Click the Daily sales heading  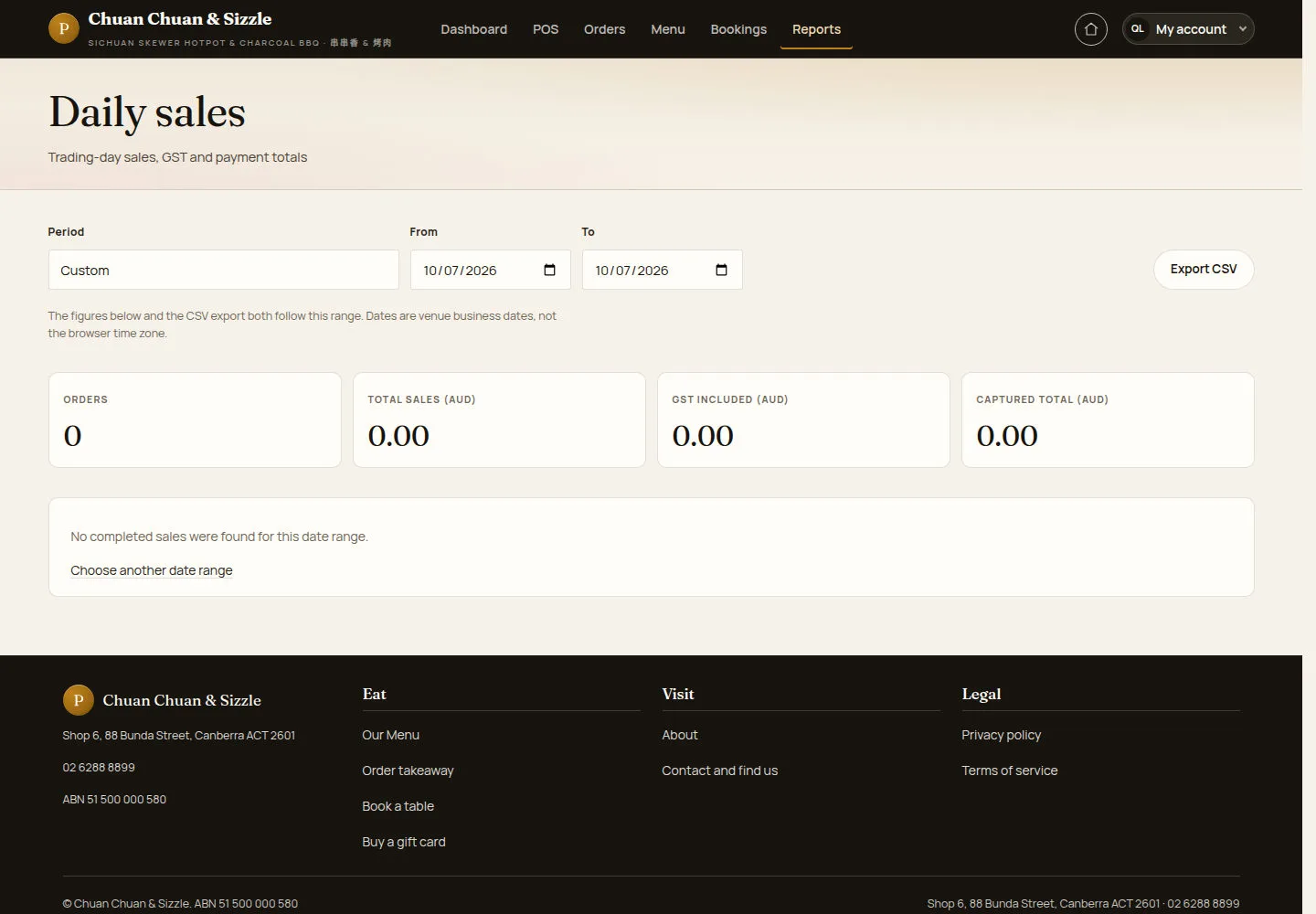[147, 112]
